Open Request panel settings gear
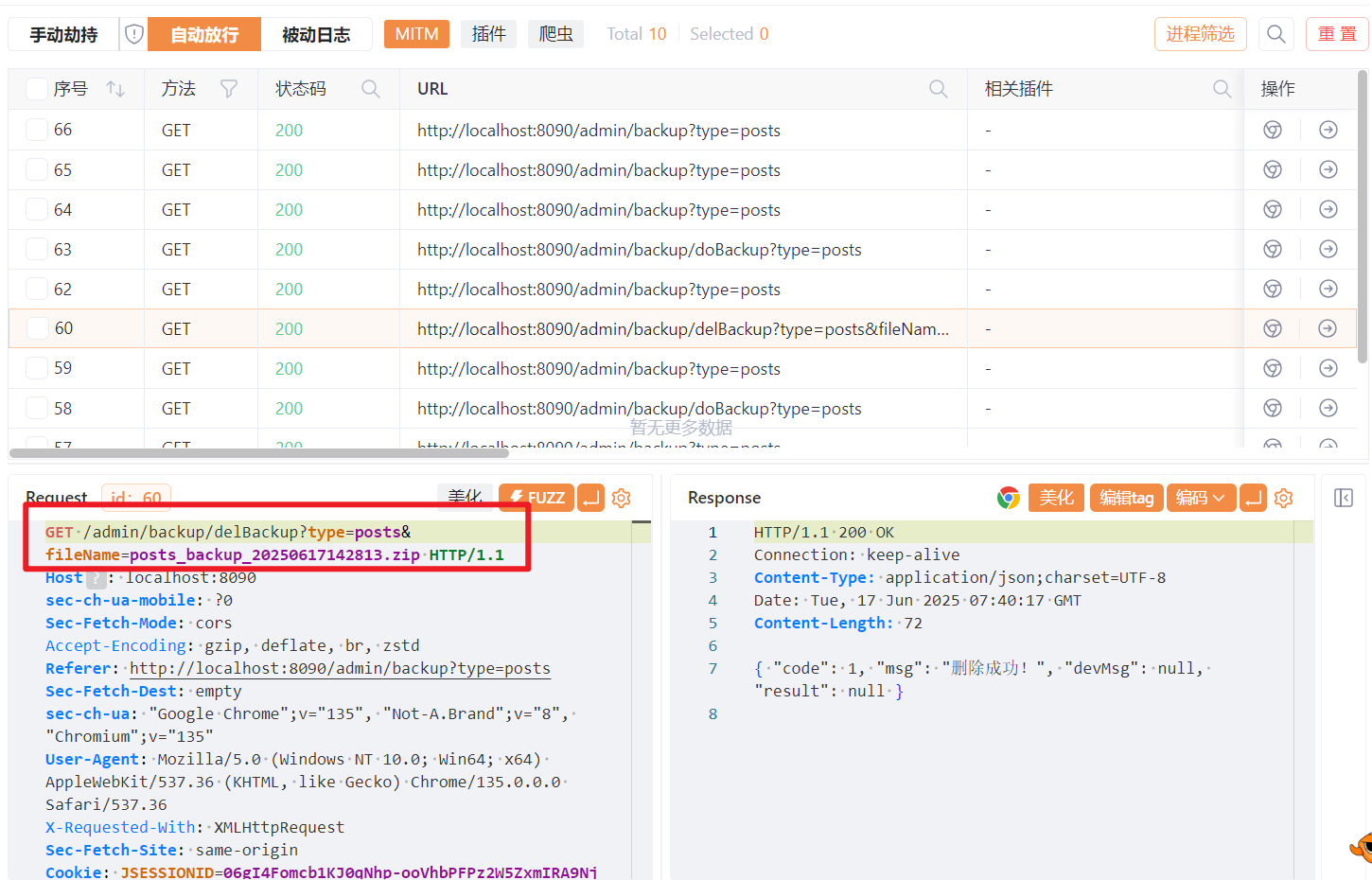This screenshot has height=880, width=1372. 621,498
